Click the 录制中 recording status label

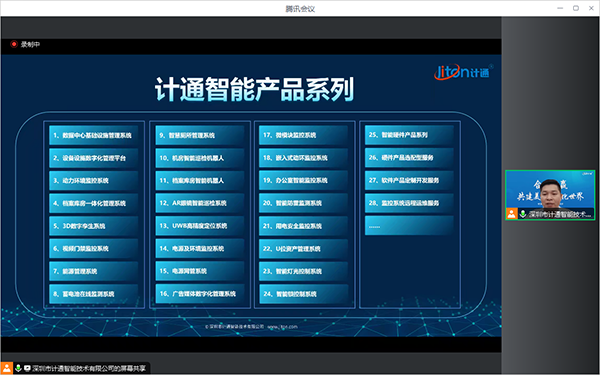pyautogui.click(x=30, y=45)
